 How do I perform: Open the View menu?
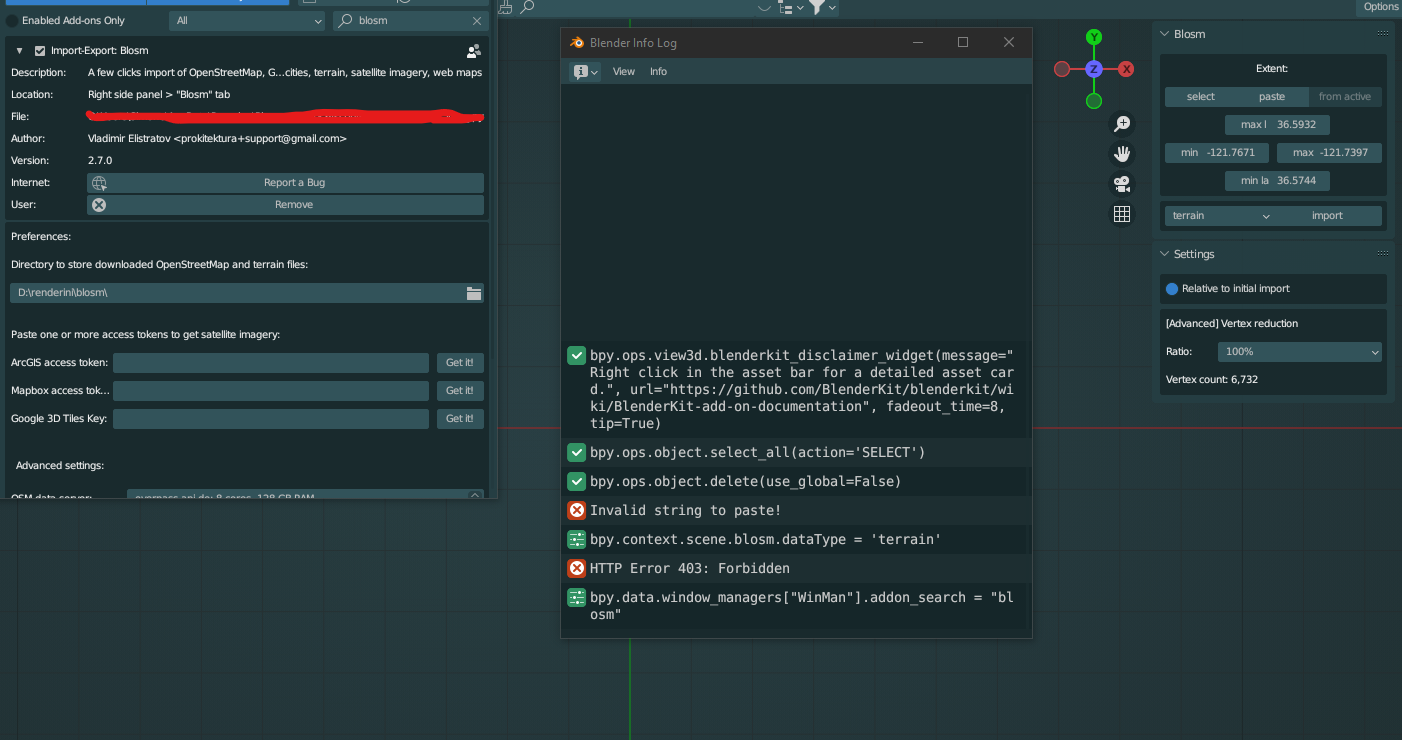coord(624,71)
